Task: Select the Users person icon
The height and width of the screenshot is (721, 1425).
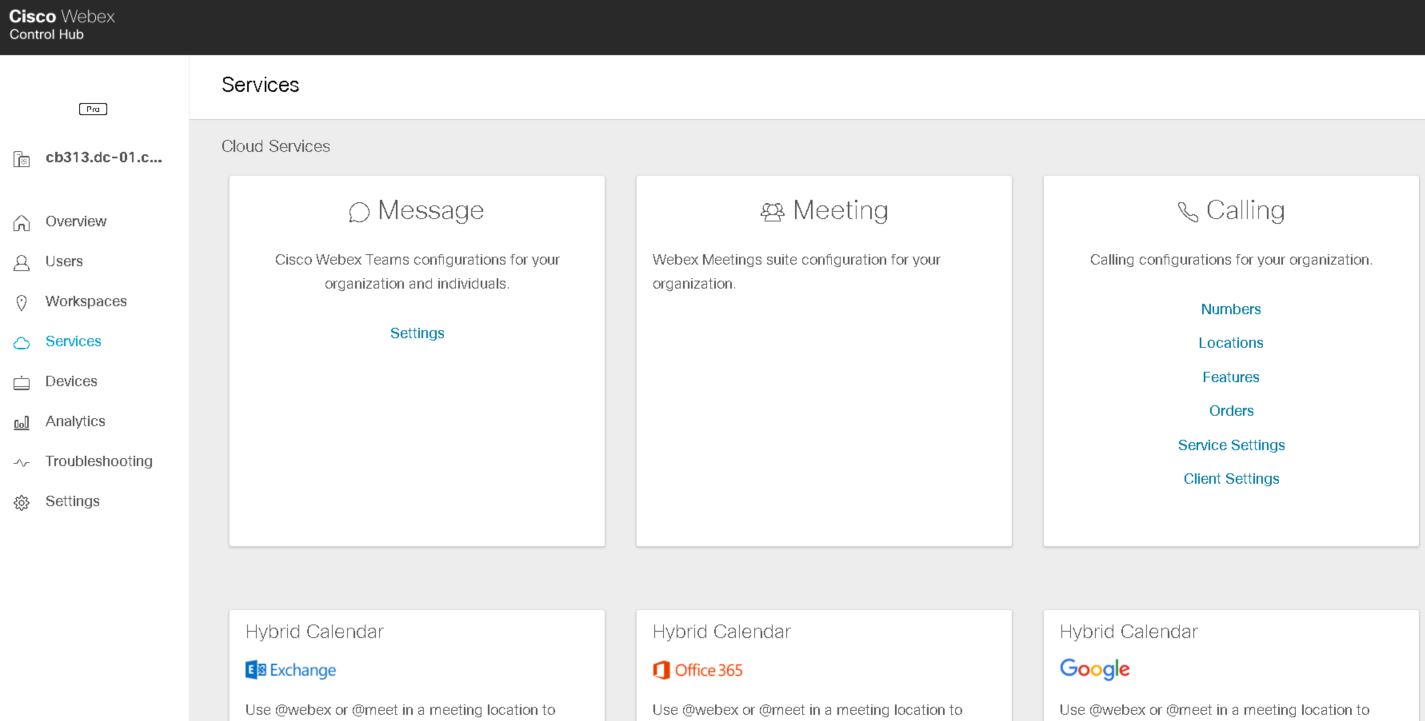Action: click(20, 261)
